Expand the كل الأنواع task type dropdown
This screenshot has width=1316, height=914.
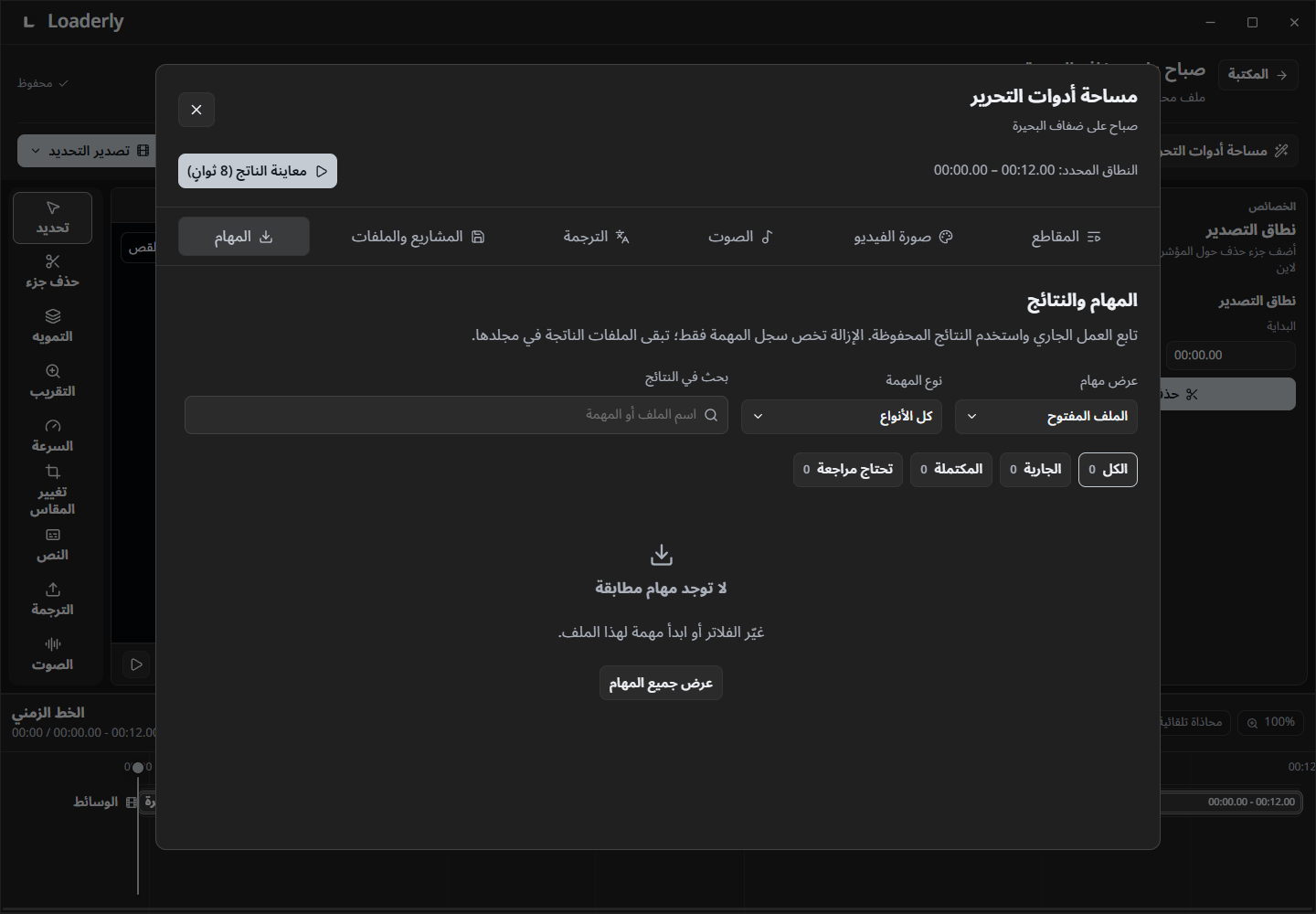[x=842, y=417]
